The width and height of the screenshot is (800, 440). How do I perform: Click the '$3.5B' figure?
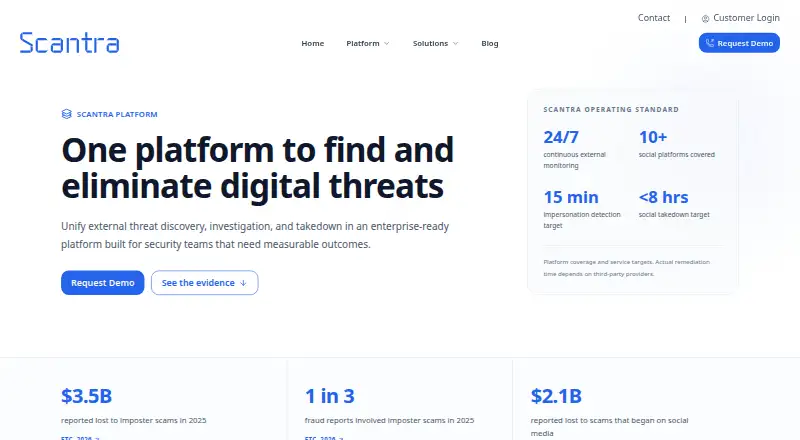[x=86, y=396]
